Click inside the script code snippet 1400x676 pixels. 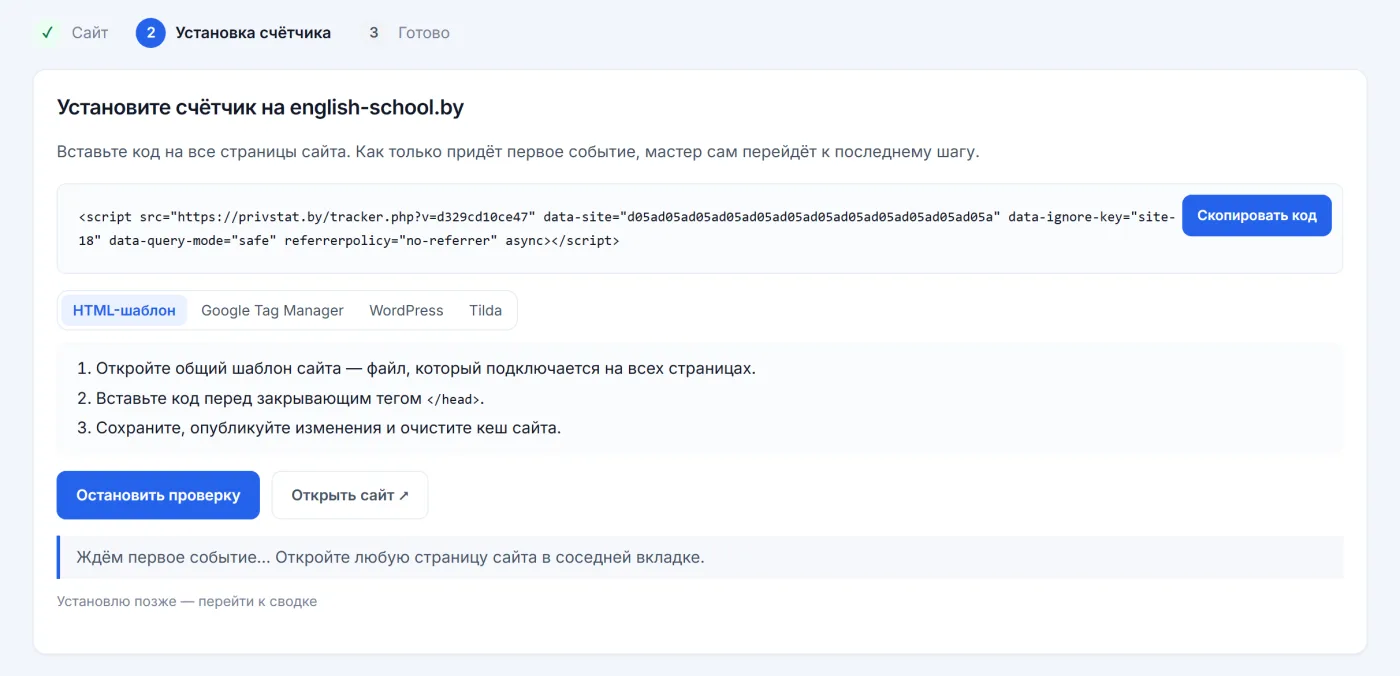626,228
